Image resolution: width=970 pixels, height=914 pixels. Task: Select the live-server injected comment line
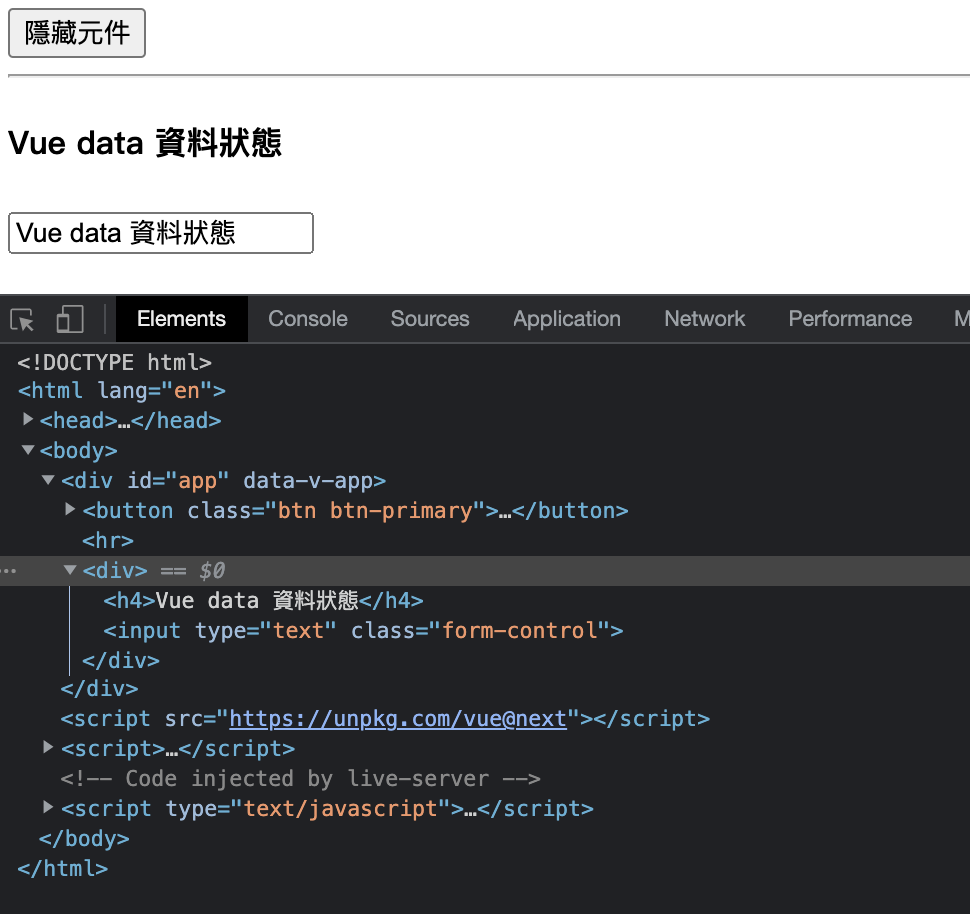(x=301, y=778)
